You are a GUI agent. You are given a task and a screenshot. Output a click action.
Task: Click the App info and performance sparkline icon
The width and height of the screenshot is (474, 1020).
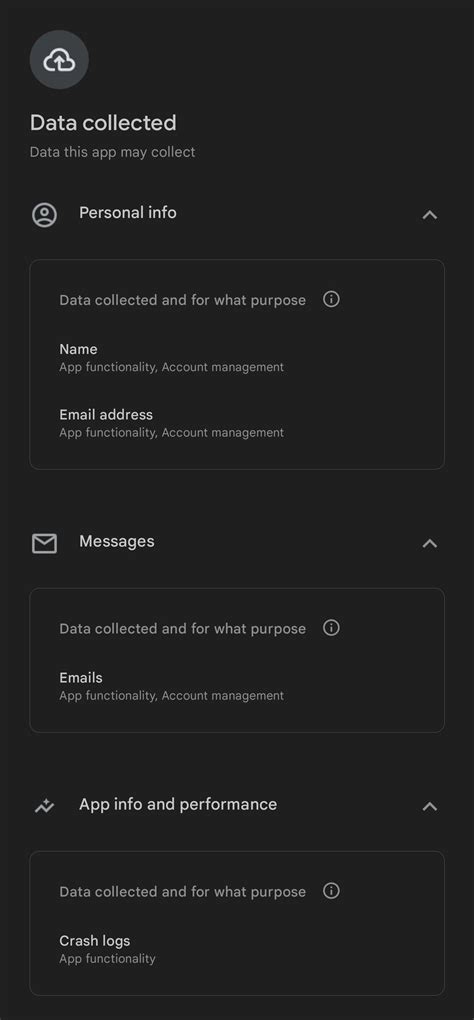pyautogui.click(x=45, y=807)
